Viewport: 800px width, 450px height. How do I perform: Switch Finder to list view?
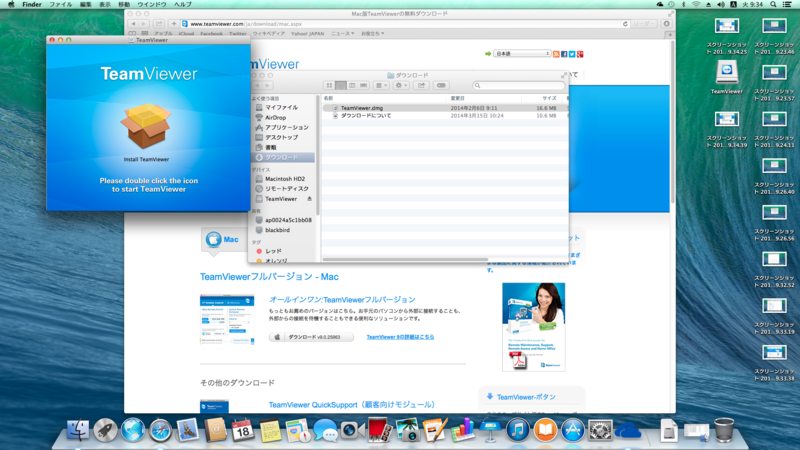341,86
